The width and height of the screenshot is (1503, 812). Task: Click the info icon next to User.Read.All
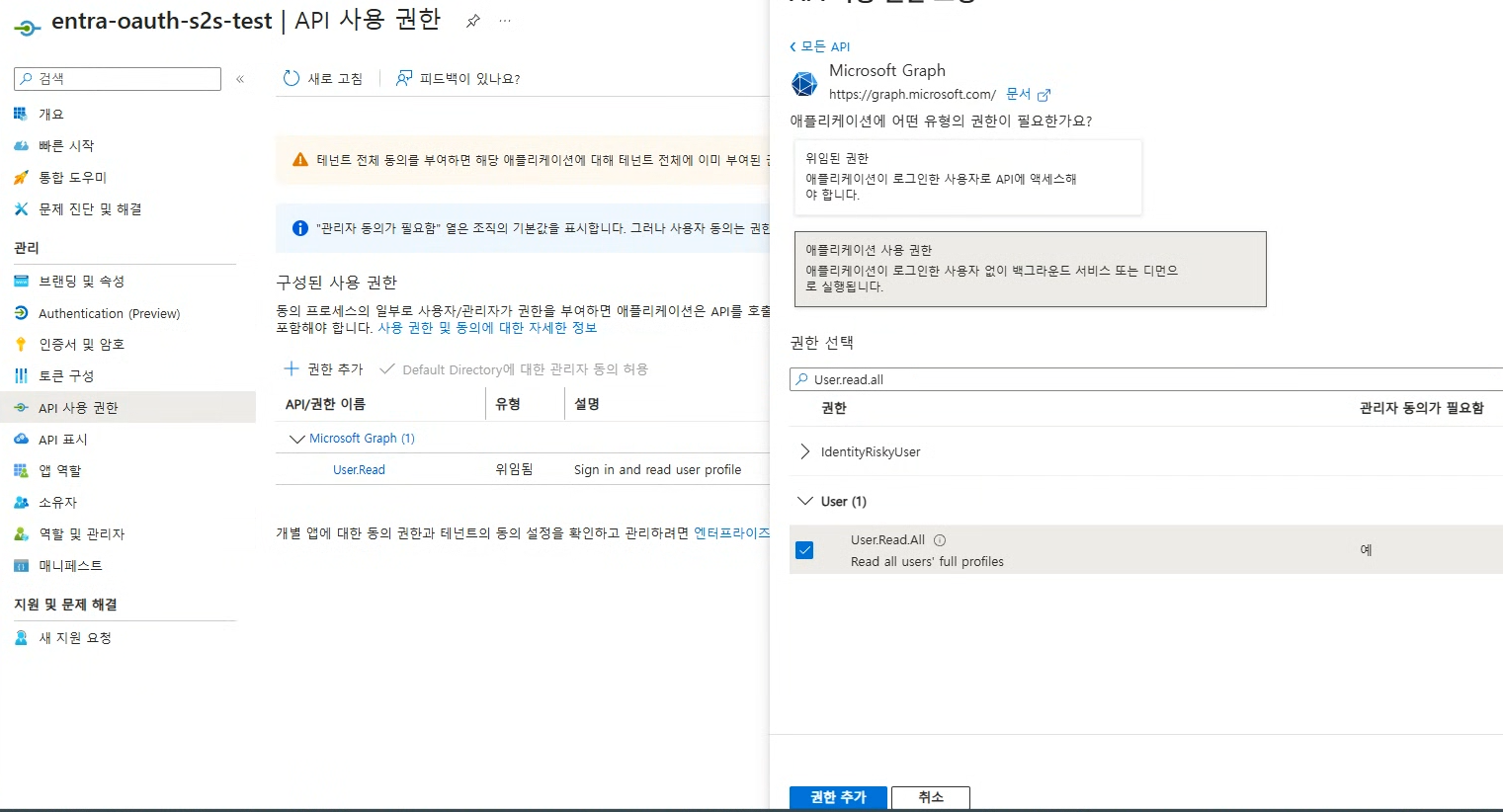[940, 540]
